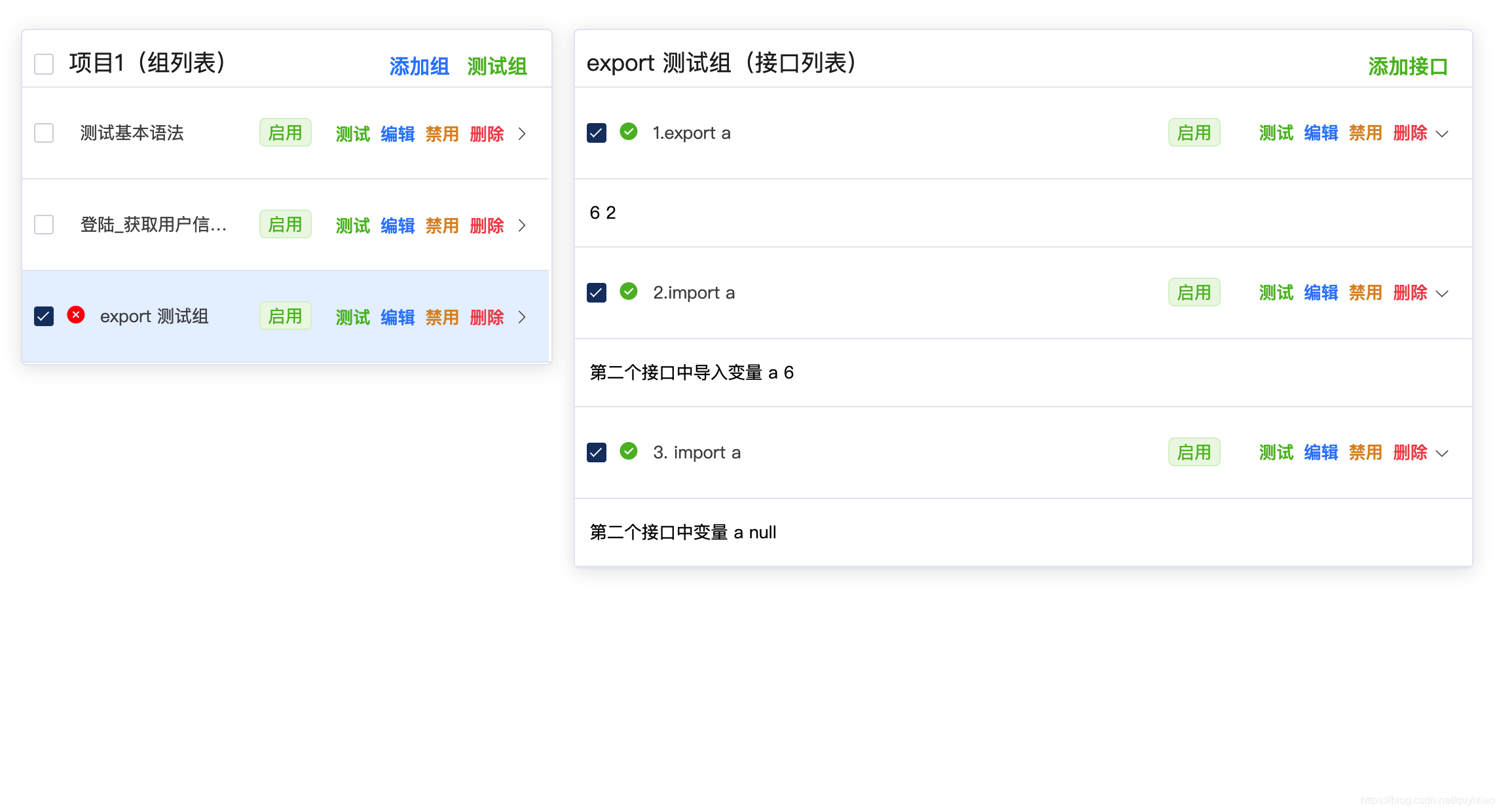
Task: Uncheck the export 测试组 group checkbox
Action: coord(44,316)
